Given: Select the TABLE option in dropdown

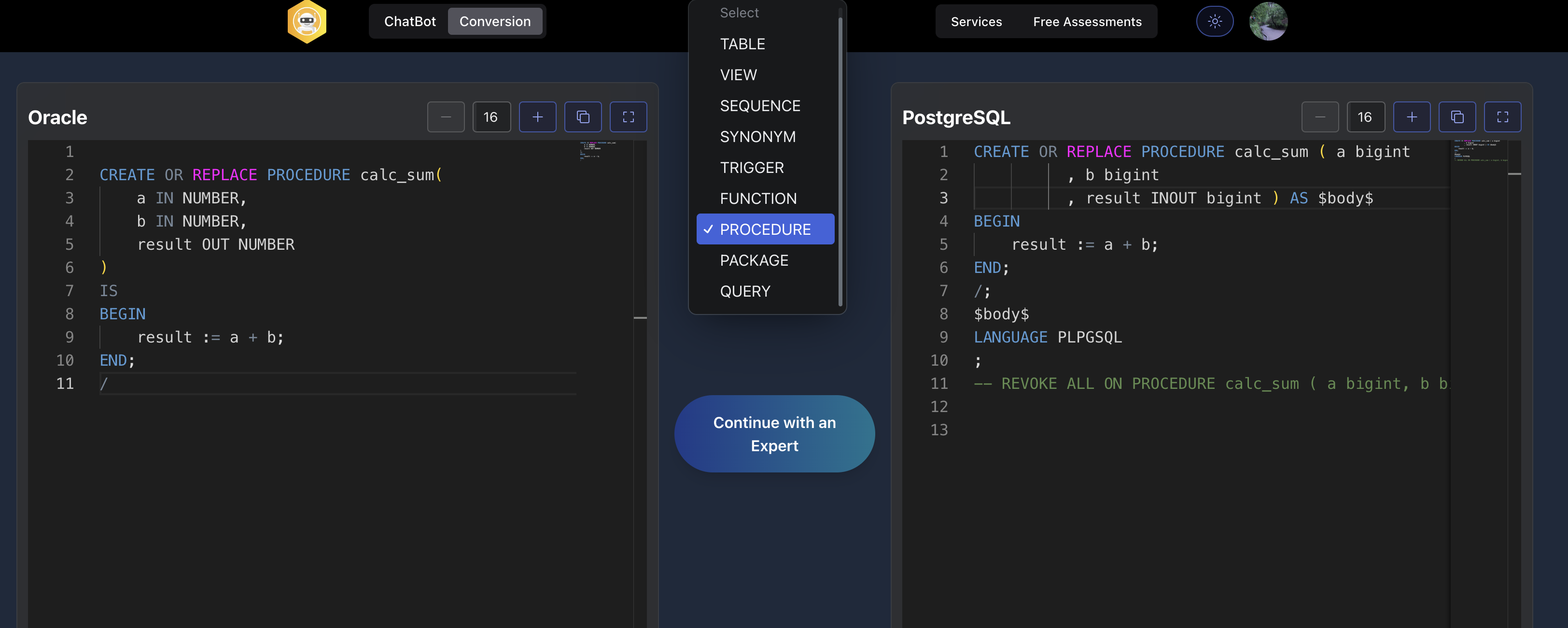Looking at the screenshot, I should 742,44.
